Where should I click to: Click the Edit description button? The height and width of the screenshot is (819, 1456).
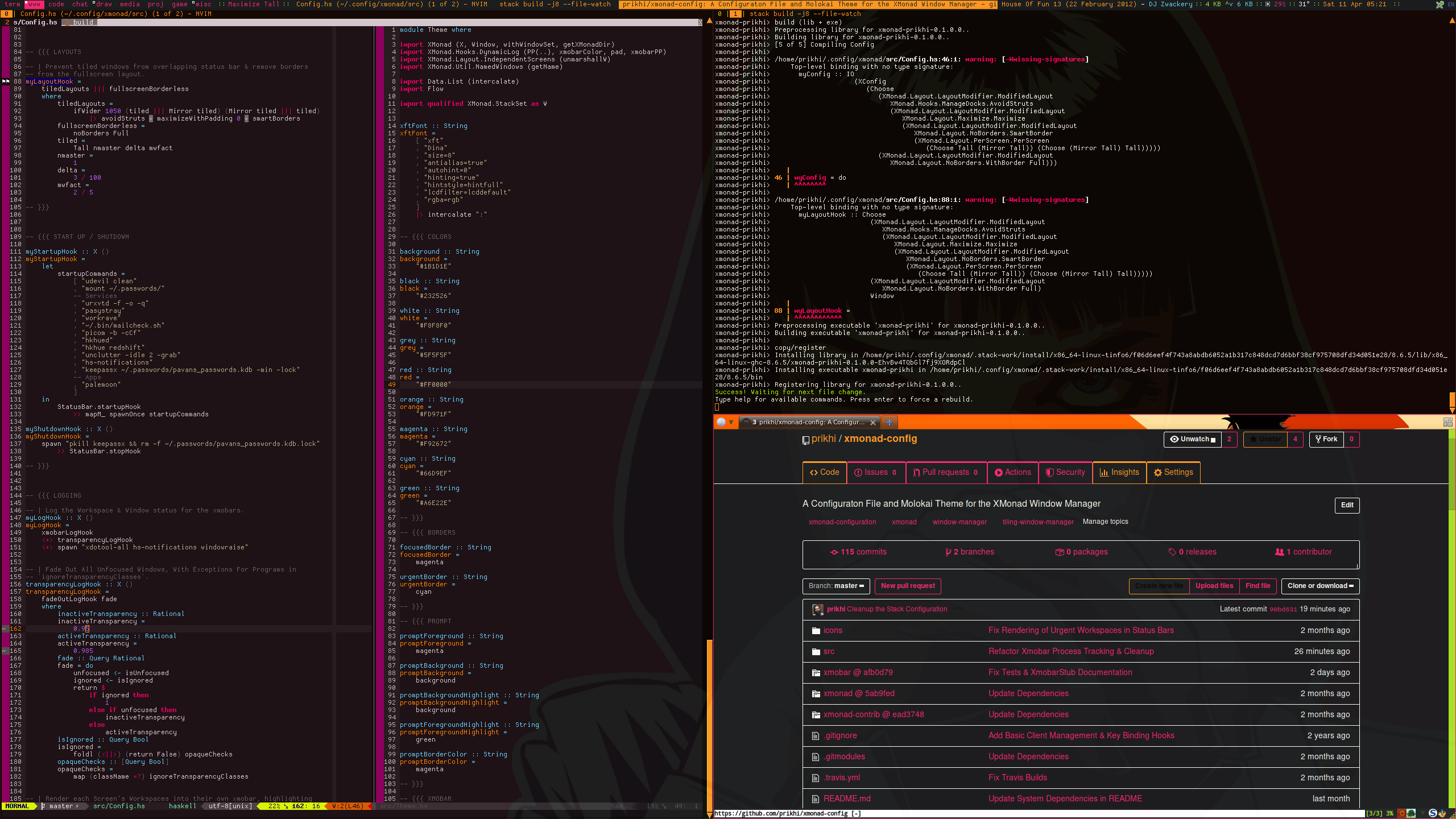click(1347, 505)
